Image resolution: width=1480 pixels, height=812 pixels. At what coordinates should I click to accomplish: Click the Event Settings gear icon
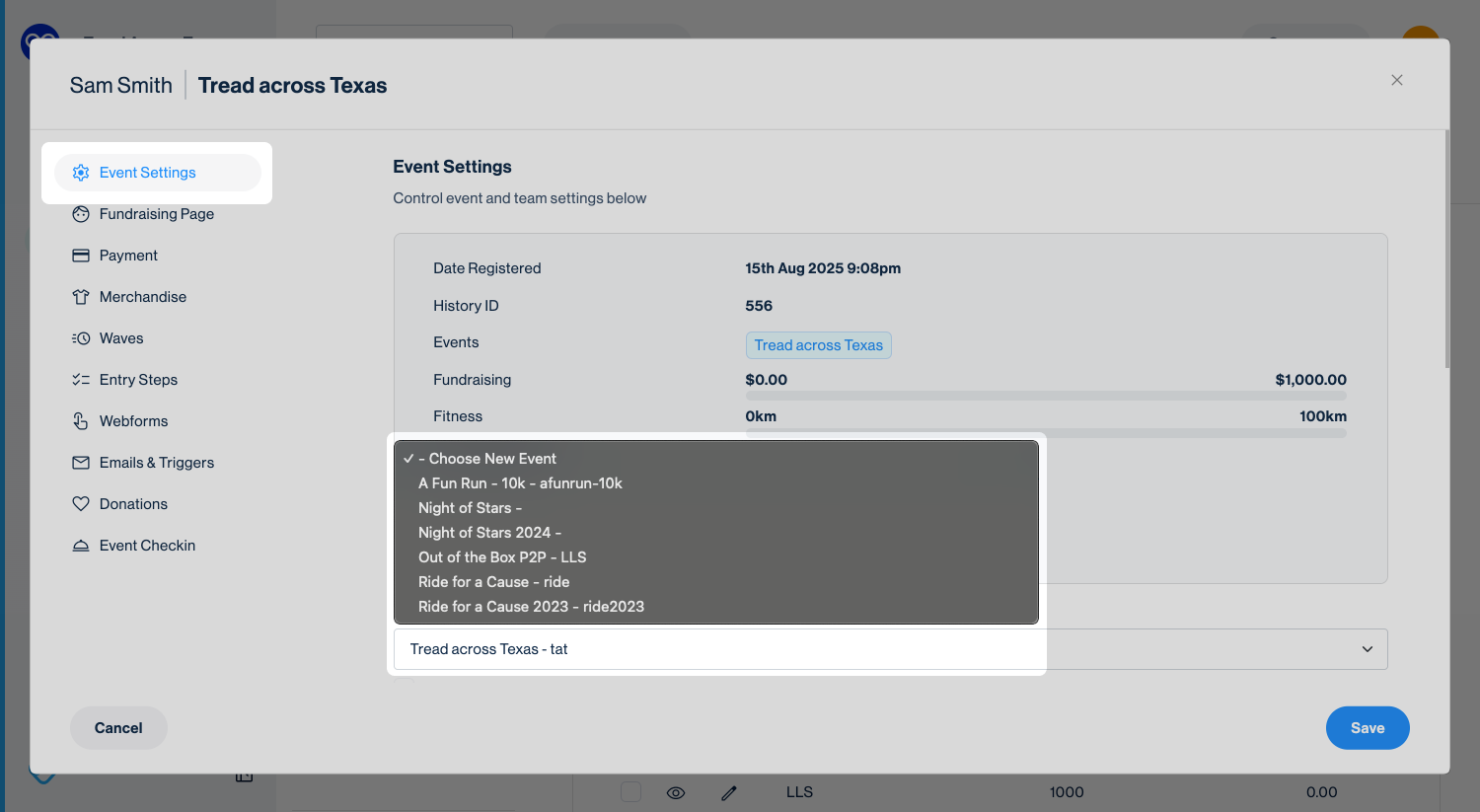coord(81,173)
